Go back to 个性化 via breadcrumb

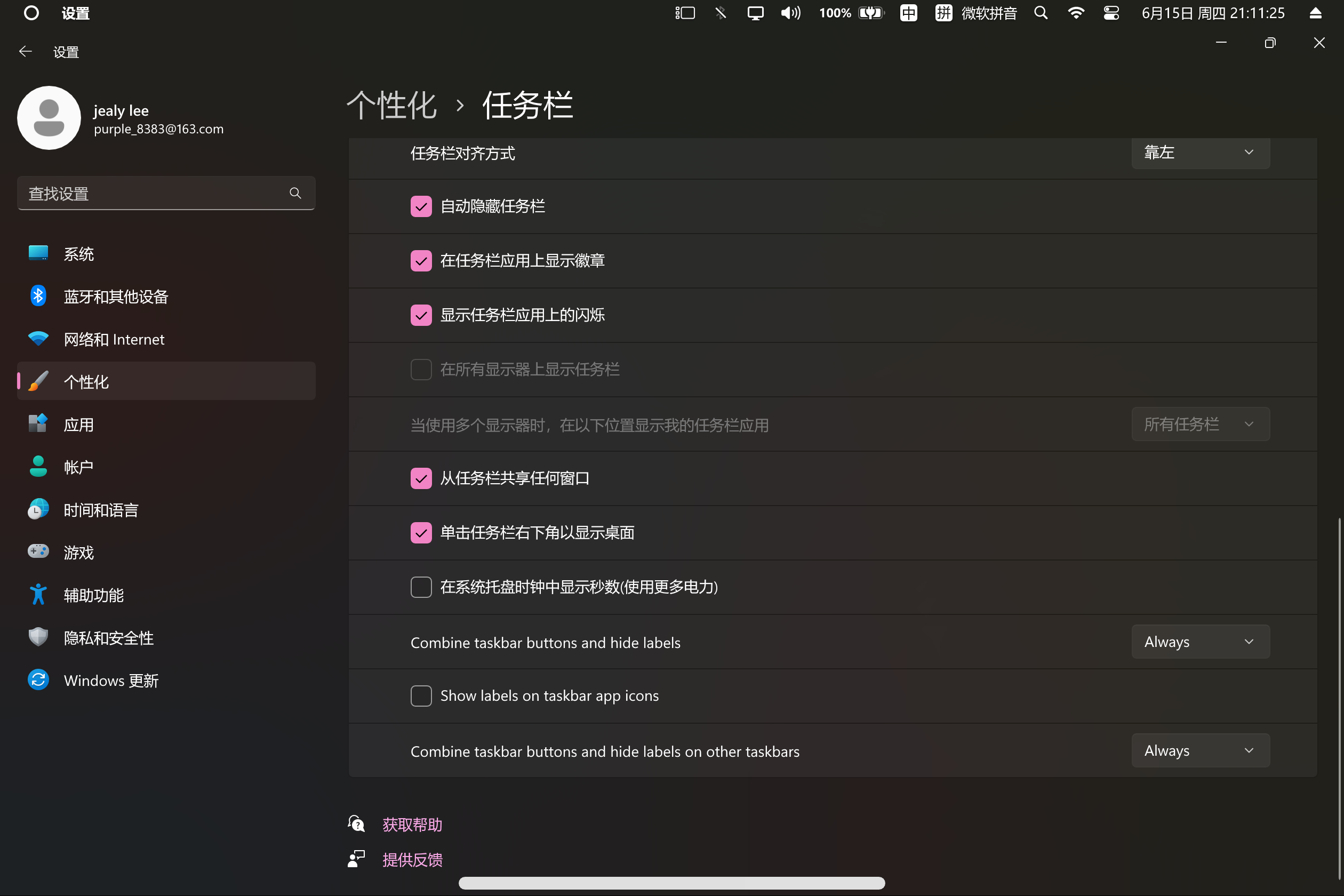pos(392,105)
